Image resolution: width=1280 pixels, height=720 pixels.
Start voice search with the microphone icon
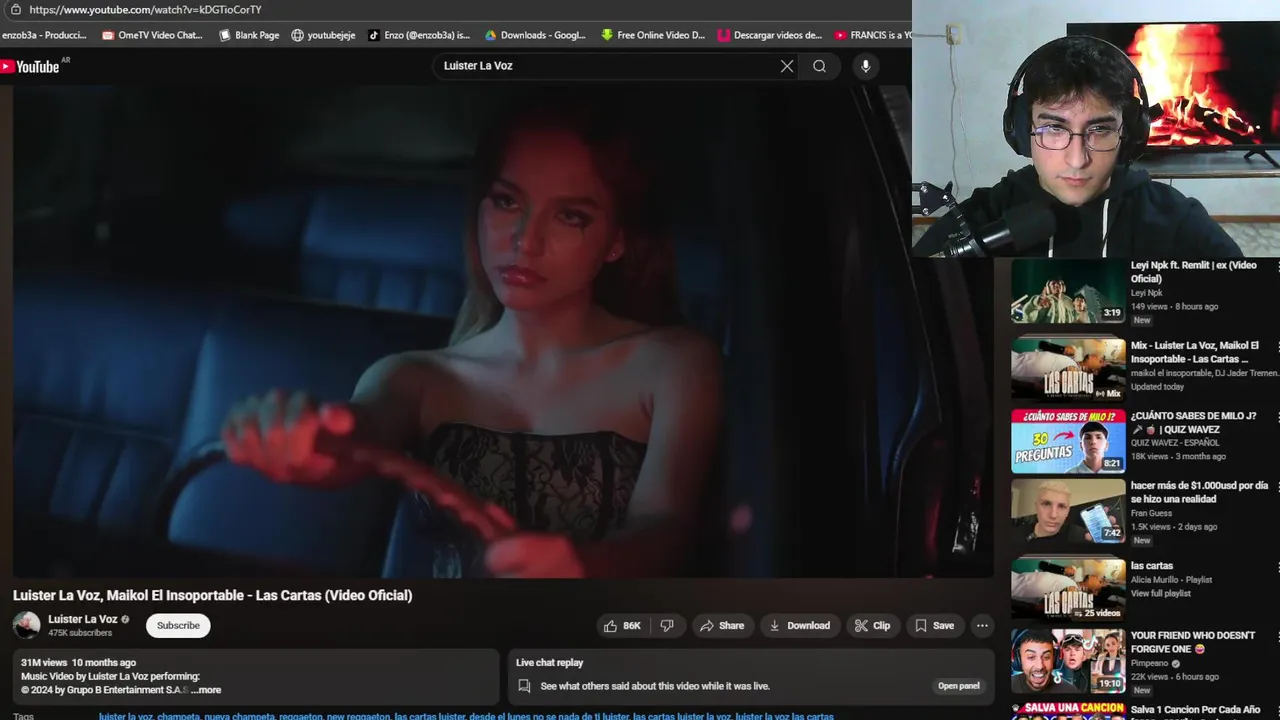pyautogui.click(x=865, y=66)
